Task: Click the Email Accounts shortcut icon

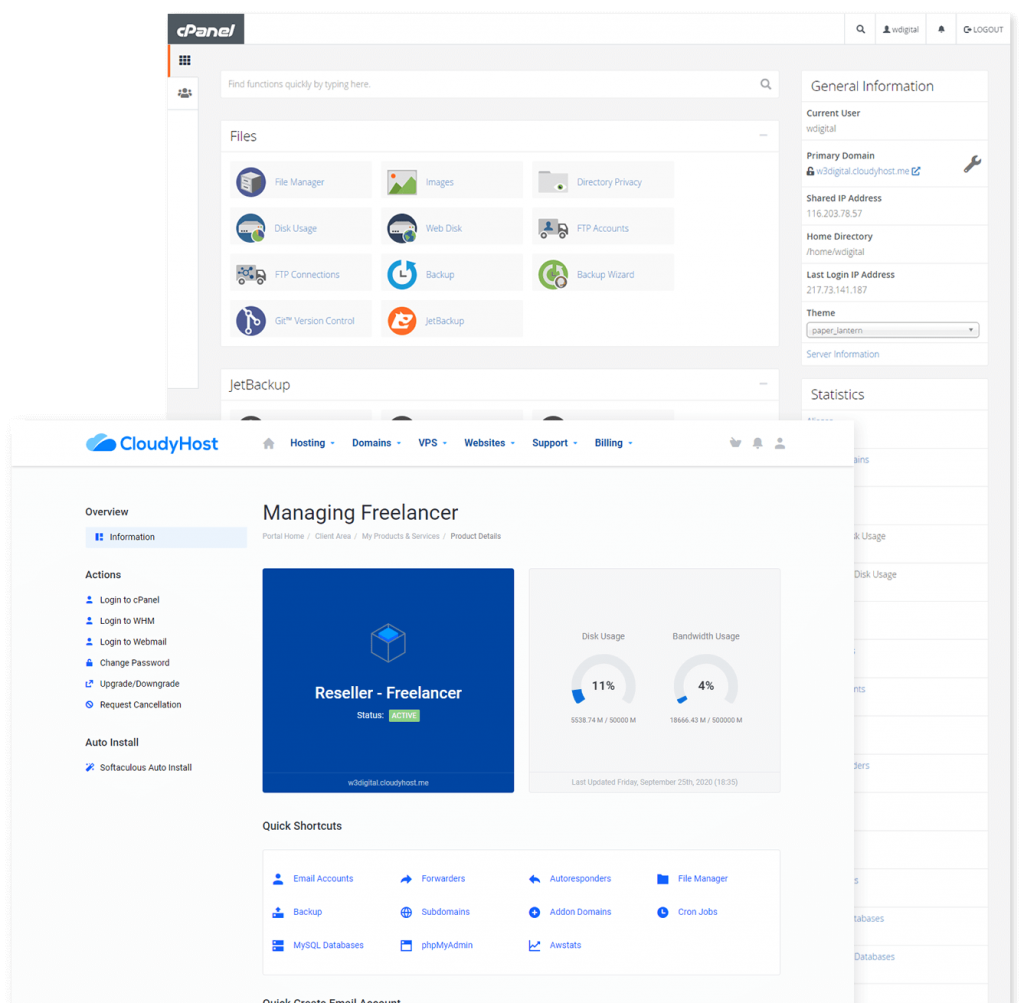Action: point(278,879)
